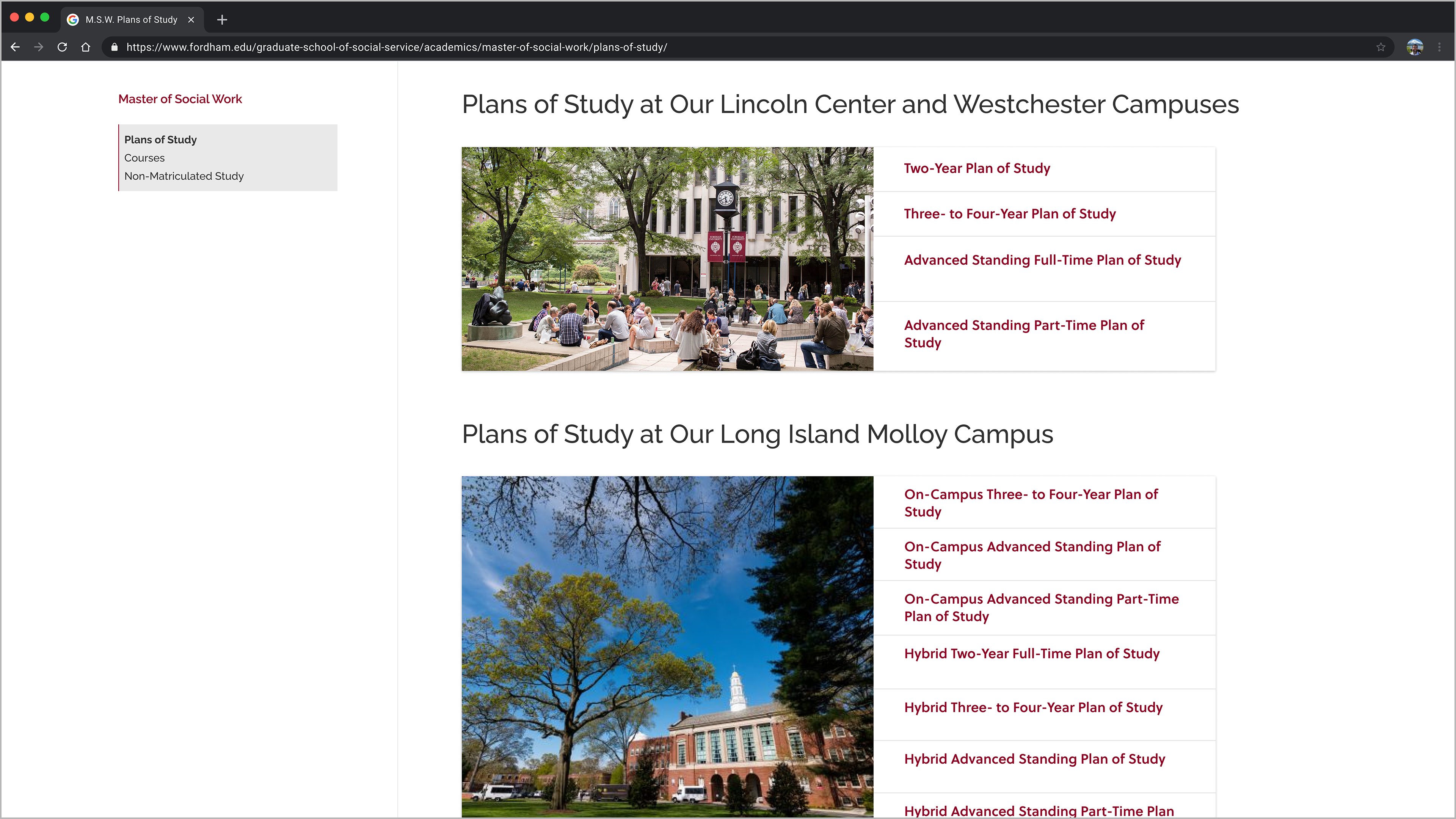The image size is (1456, 819).
Task: Open Hybrid Three- to Four-Year Plan of Study
Action: (1033, 707)
